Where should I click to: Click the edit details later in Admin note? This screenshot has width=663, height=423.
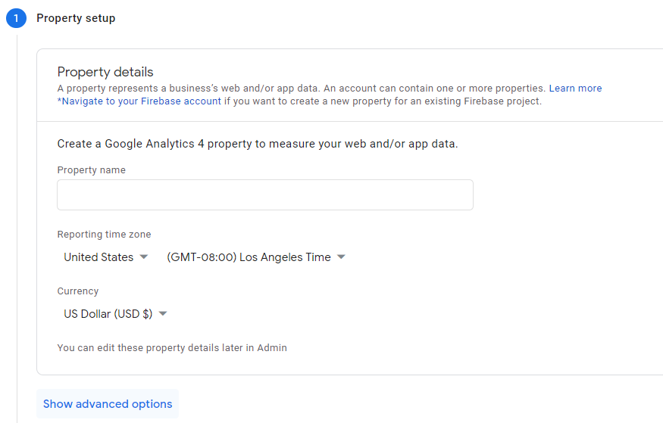pos(172,348)
